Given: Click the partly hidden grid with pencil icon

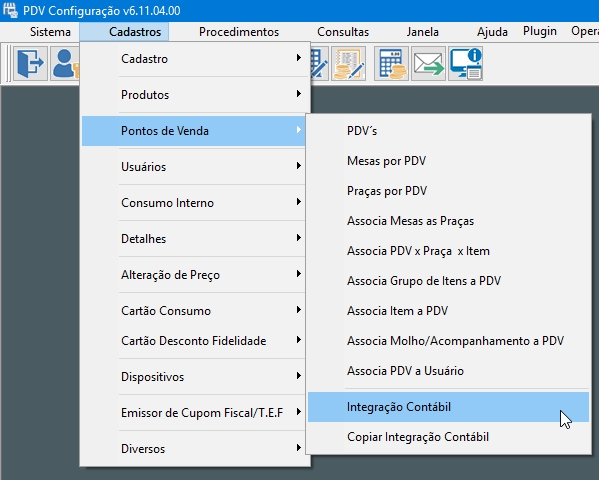Looking at the screenshot, I should [x=320, y=63].
